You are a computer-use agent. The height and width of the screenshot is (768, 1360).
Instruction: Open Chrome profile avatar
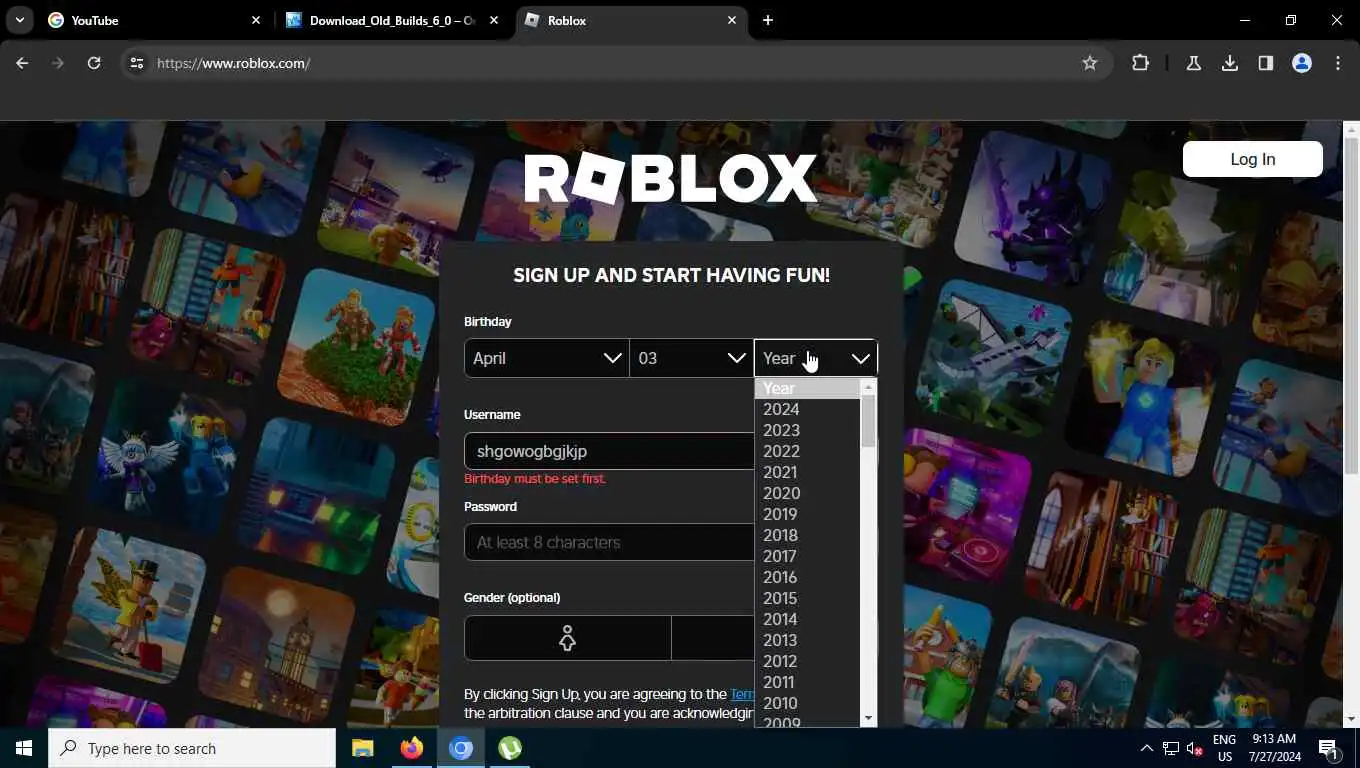point(1302,63)
